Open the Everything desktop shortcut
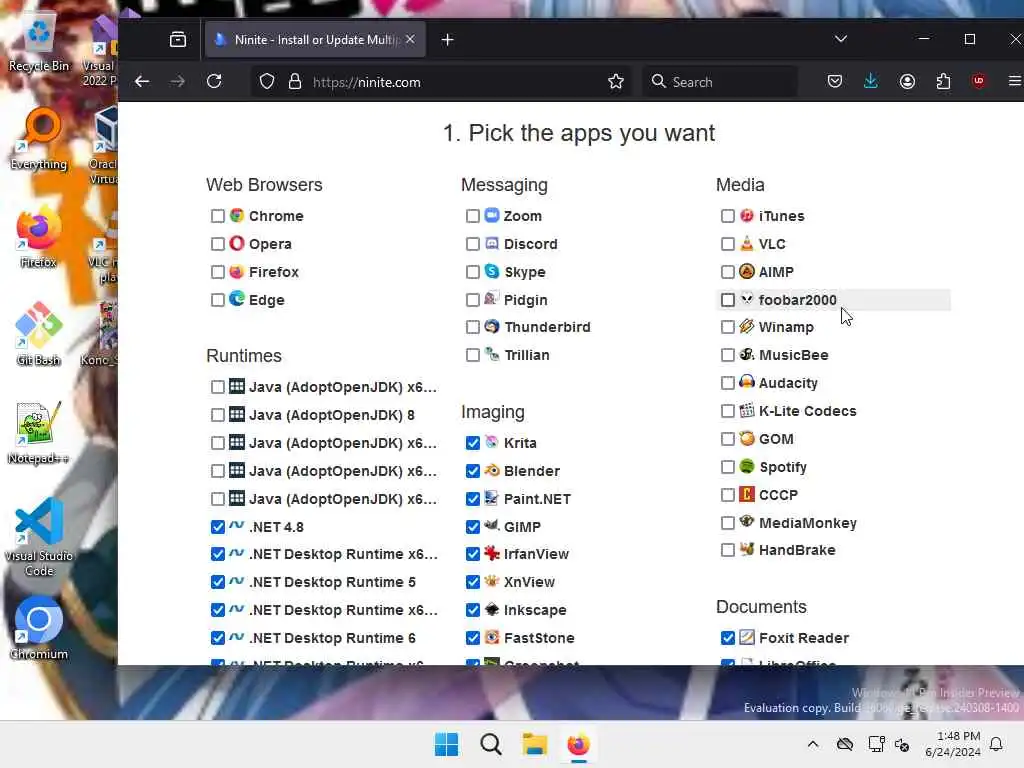The height and width of the screenshot is (768, 1024). pyautogui.click(x=39, y=138)
